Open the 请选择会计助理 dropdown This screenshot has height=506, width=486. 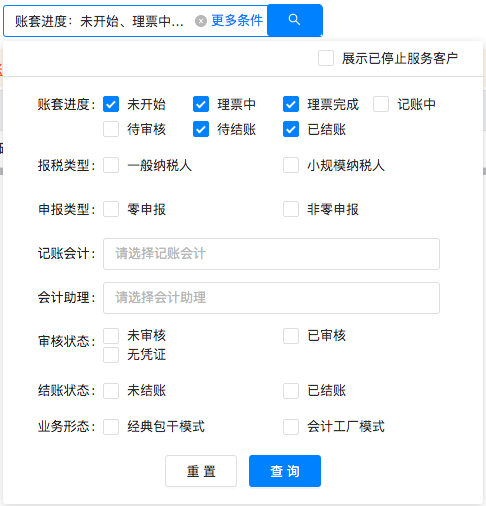click(271, 298)
